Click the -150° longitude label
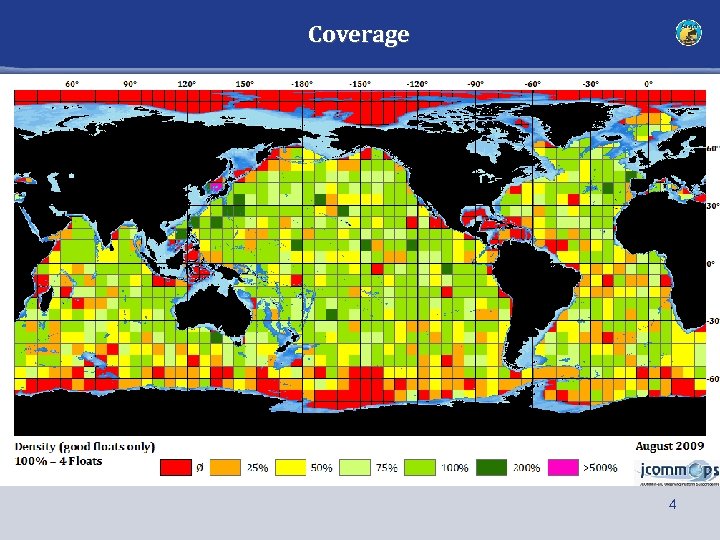This screenshot has height=540, width=720. (x=360, y=84)
